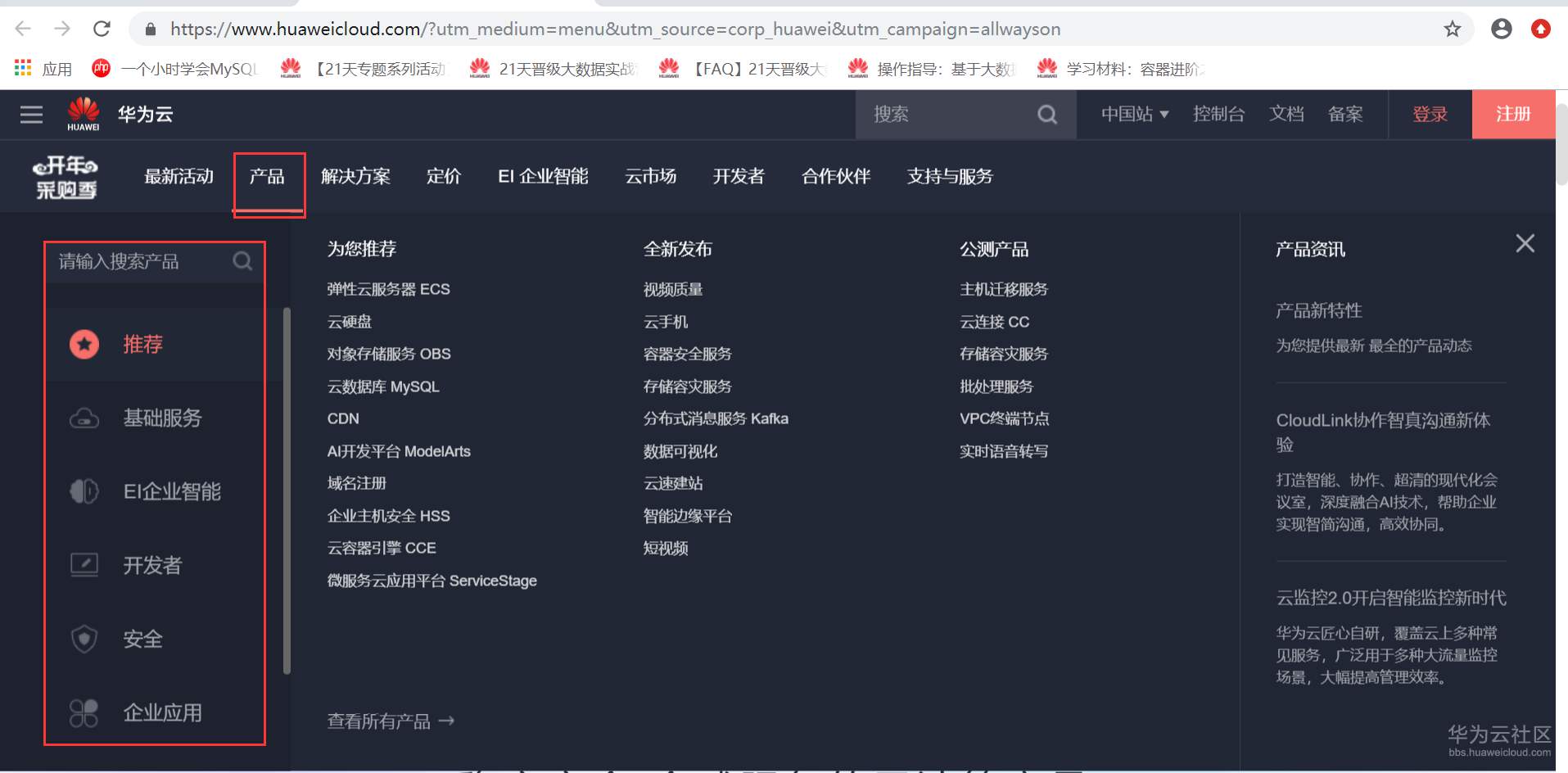Click the shield icon beside 安全
Image resolution: width=1568 pixels, height=773 pixels.
point(84,639)
